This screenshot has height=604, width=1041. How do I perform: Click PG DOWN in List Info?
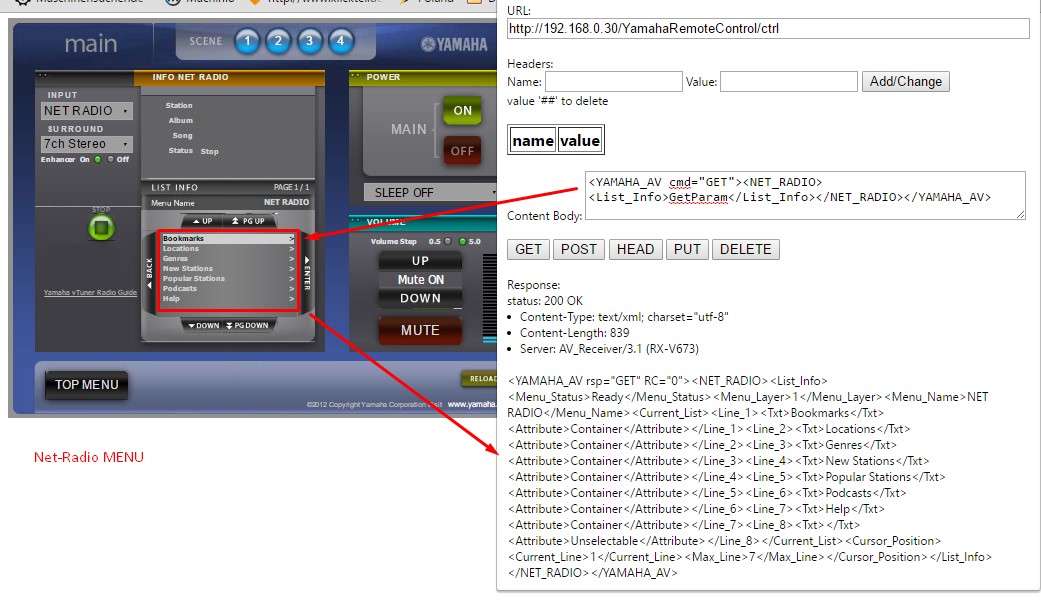(x=247, y=325)
